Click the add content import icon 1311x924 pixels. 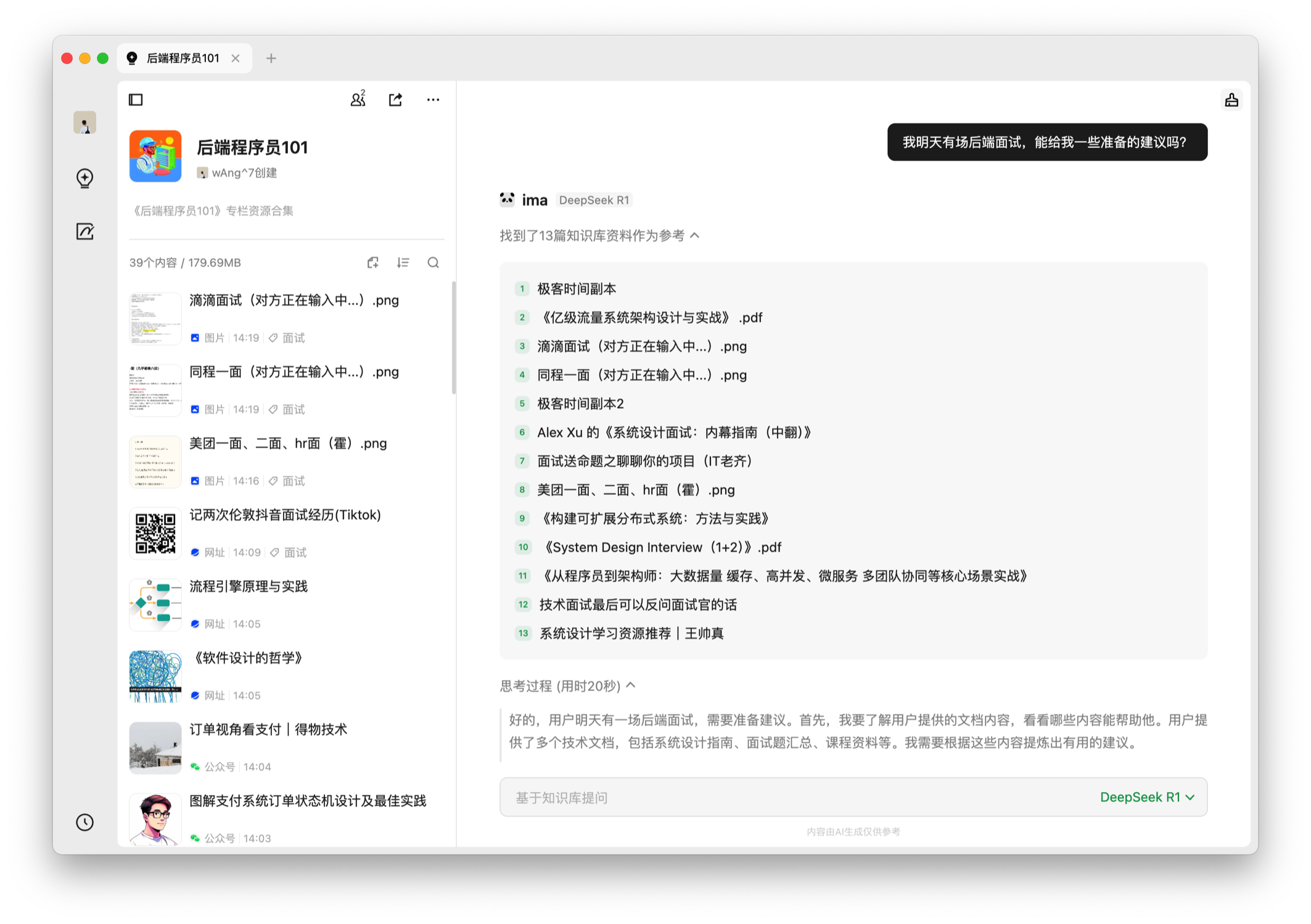pyautogui.click(x=373, y=263)
